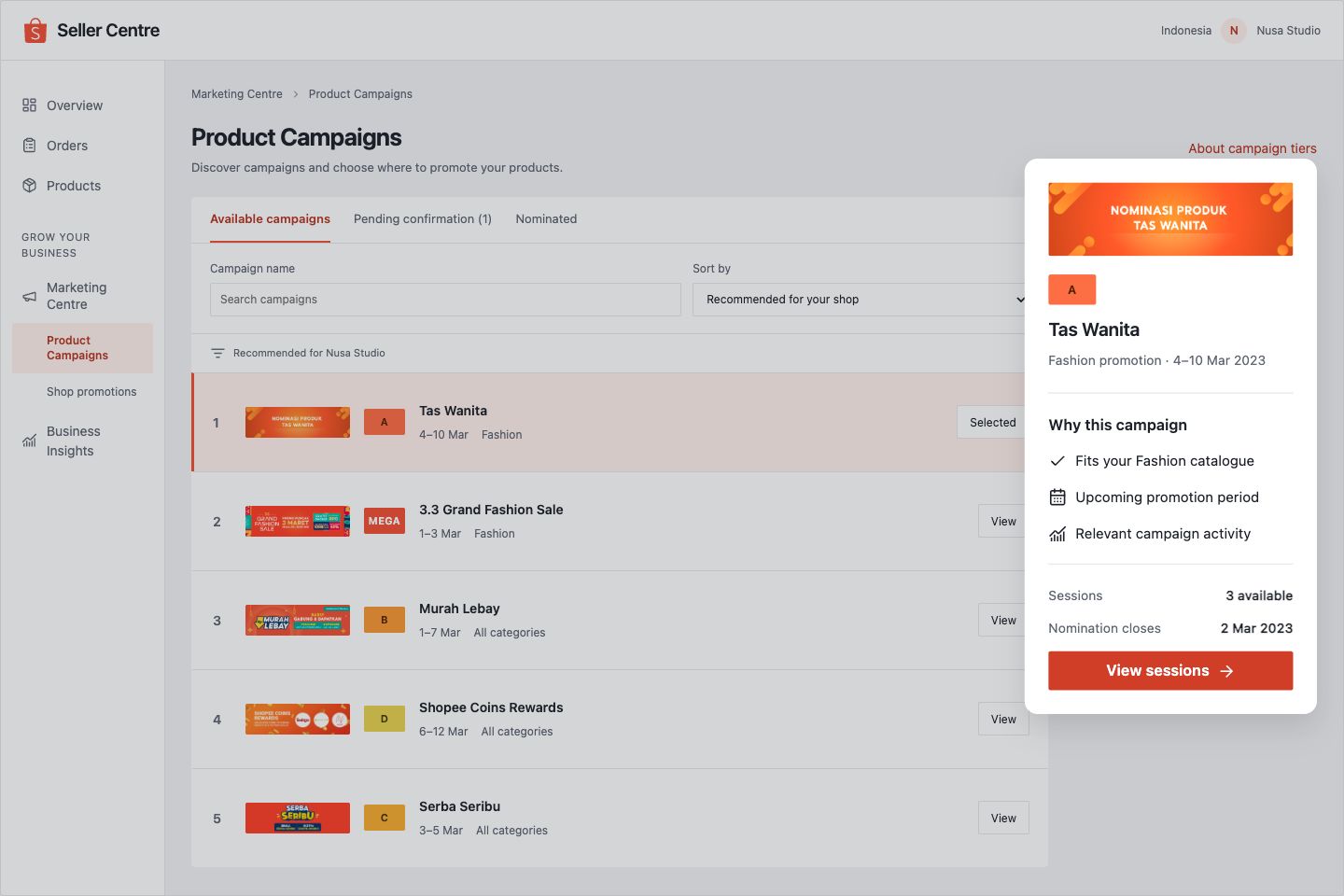This screenshot has width=1344, height=896.
Task: Click the Shopee Coins Rewards banner thumbnail
Action: pos(298,720)
